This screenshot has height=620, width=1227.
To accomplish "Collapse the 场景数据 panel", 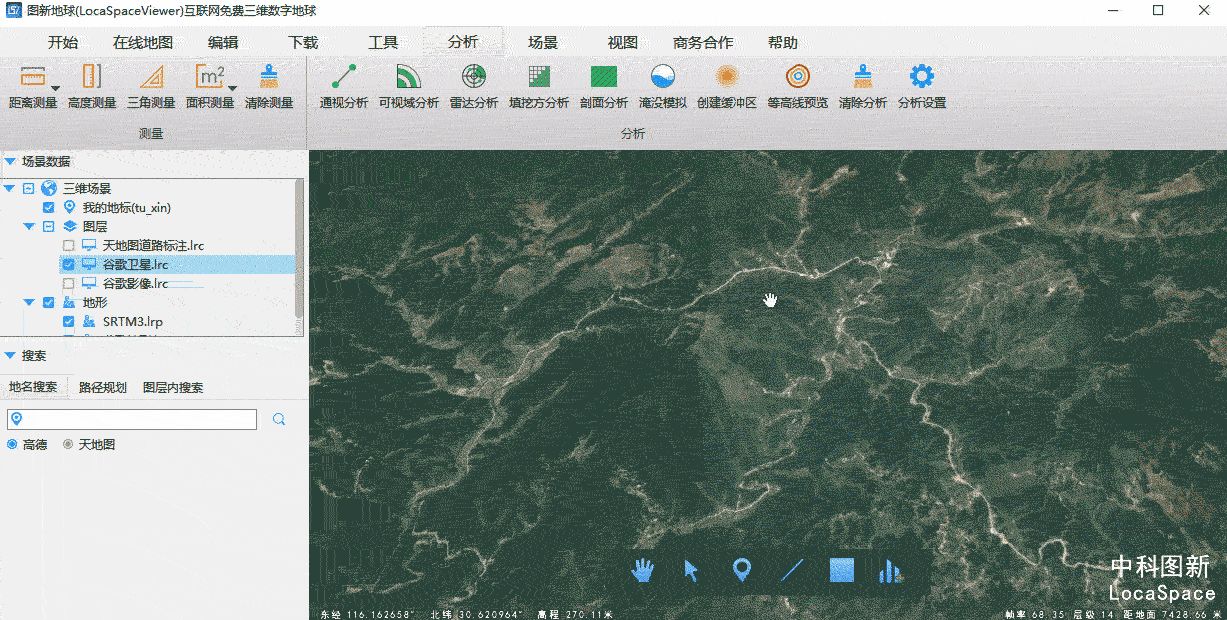I will [x=10, y=161].
